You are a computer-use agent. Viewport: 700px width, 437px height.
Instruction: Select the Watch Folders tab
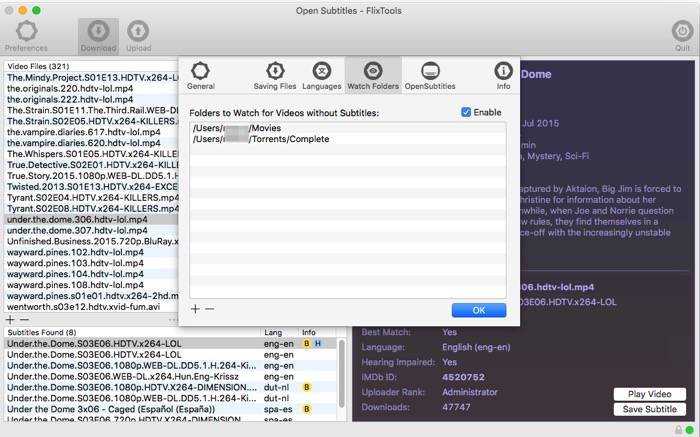373,75
